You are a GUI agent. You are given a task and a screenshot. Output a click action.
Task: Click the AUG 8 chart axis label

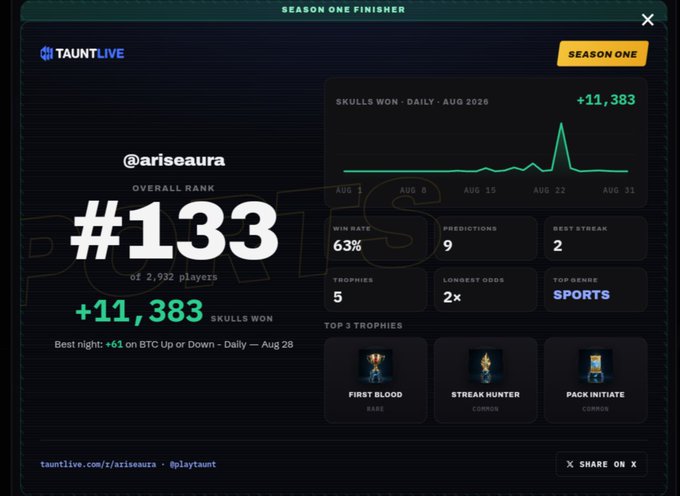413,190
